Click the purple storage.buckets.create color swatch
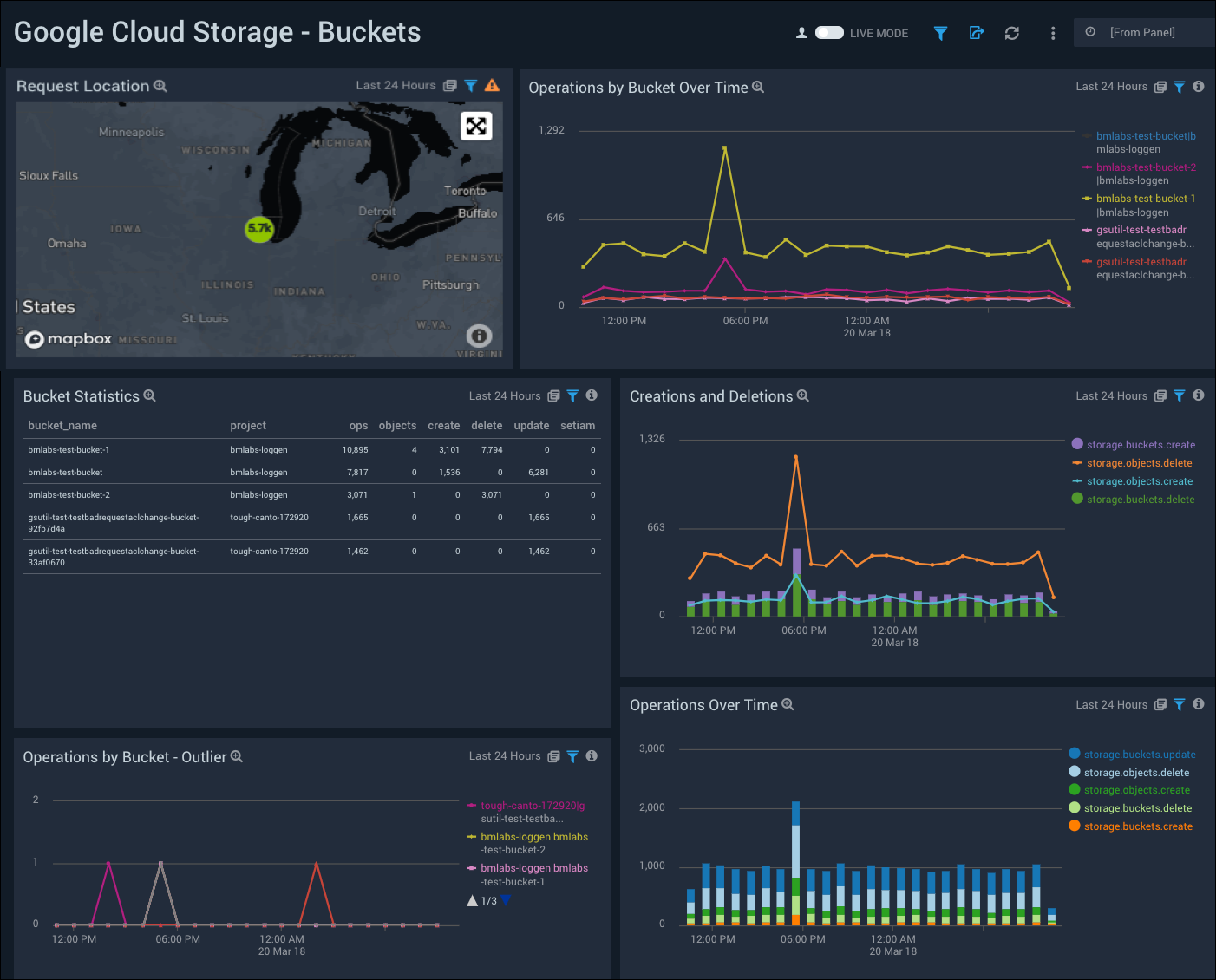The height and width of the screenshot is (980, 1216). click(1077, 444)
